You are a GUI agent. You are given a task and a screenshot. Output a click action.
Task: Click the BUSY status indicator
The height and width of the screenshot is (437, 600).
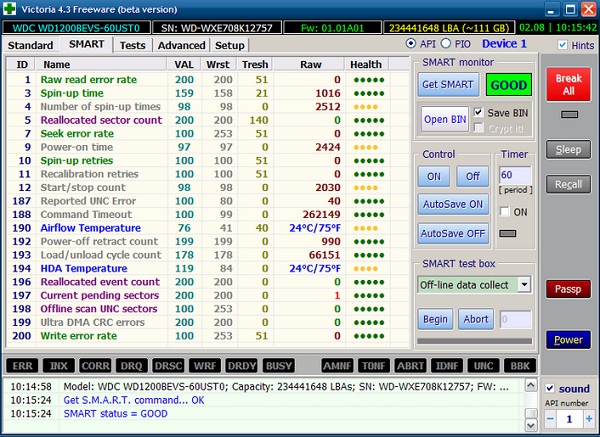click(278, 366)
